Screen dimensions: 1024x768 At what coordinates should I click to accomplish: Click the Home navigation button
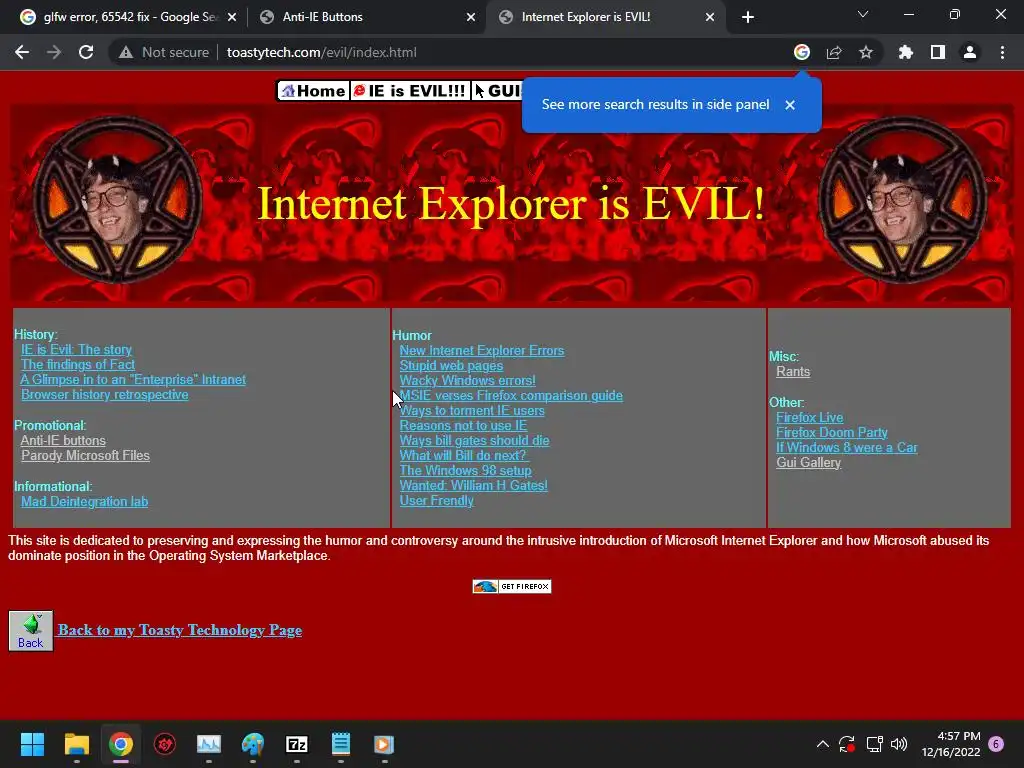313,91
